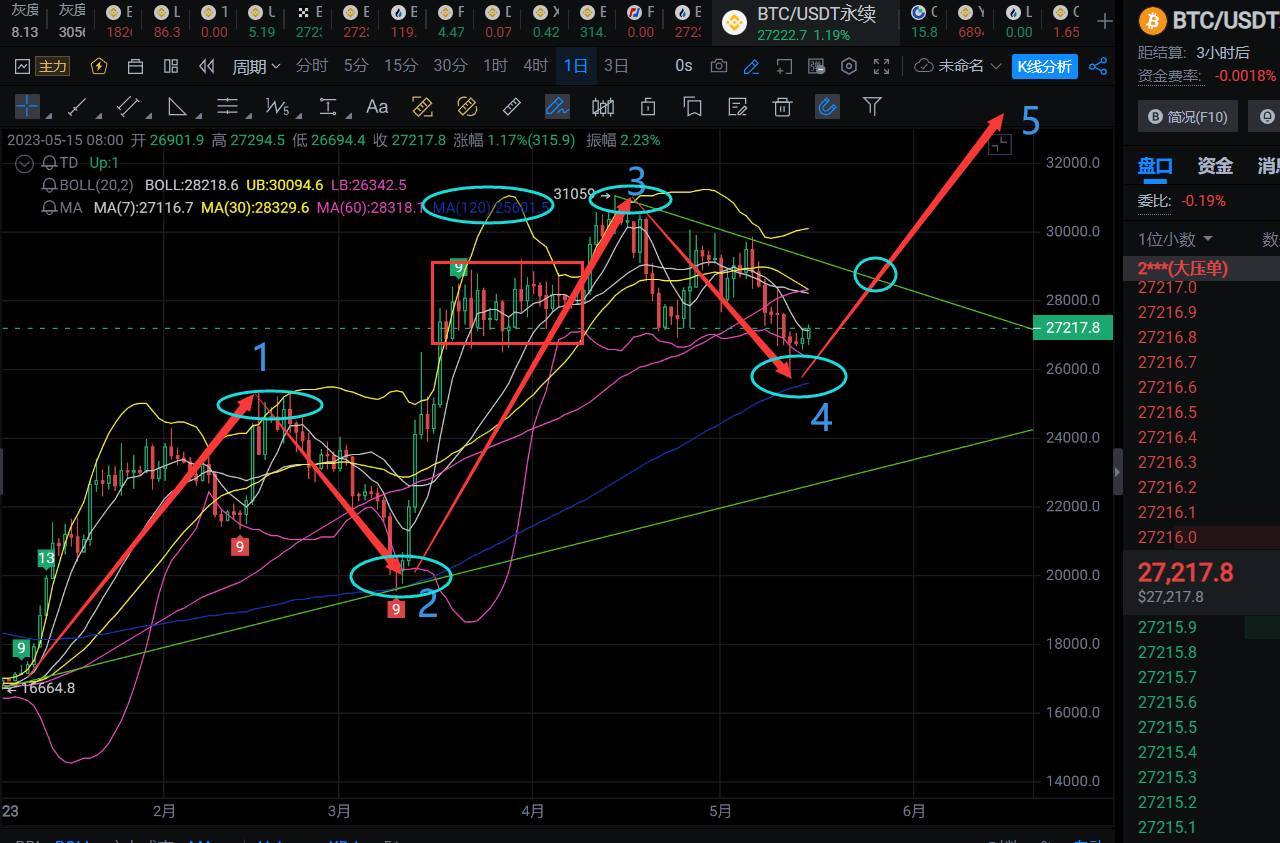1280x843 pixels.
Task: Enter fullscreen with the expand icon
Action: 881,66
